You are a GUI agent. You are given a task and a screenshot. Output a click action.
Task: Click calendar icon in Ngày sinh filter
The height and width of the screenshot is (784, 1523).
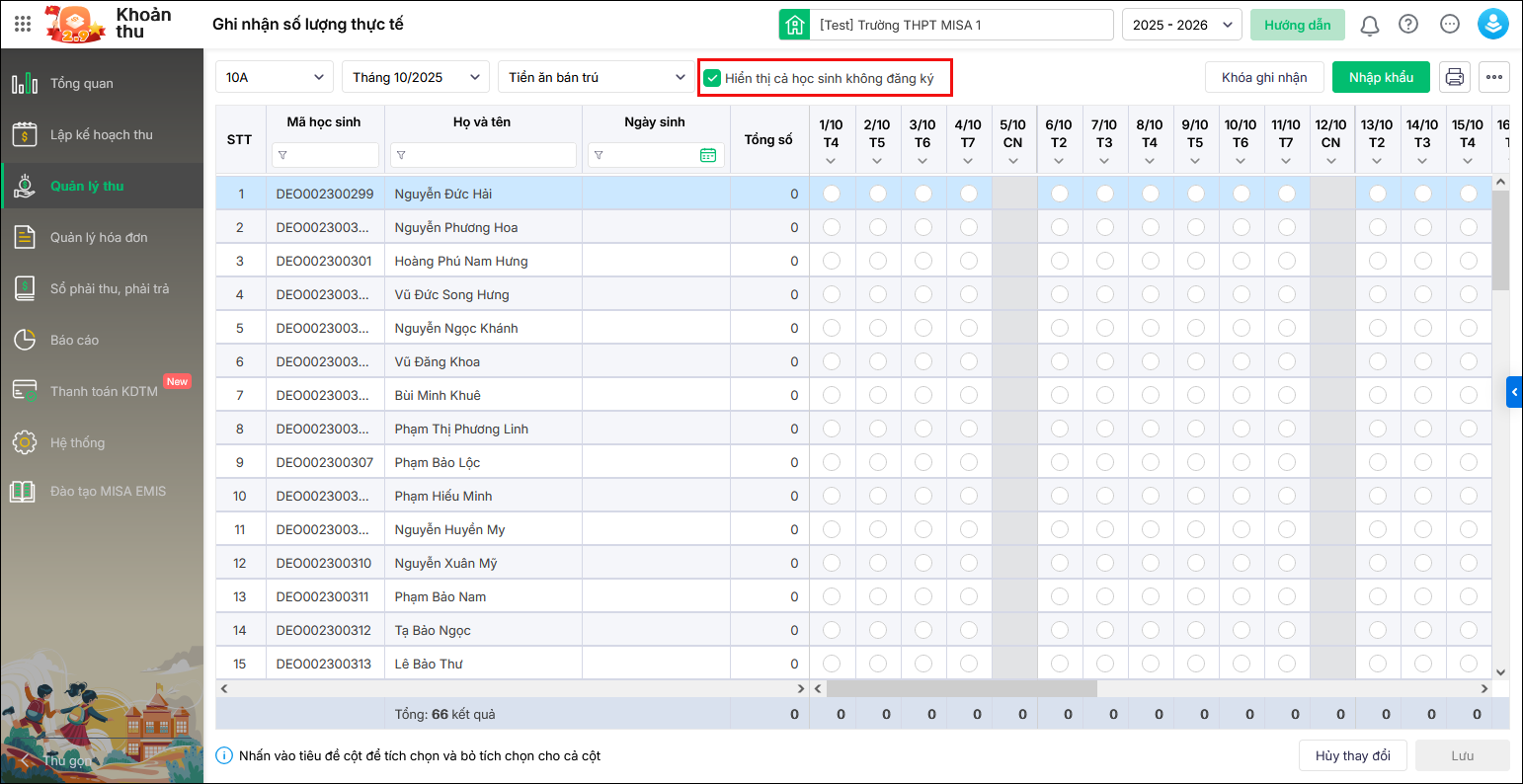tap(707, 155)
